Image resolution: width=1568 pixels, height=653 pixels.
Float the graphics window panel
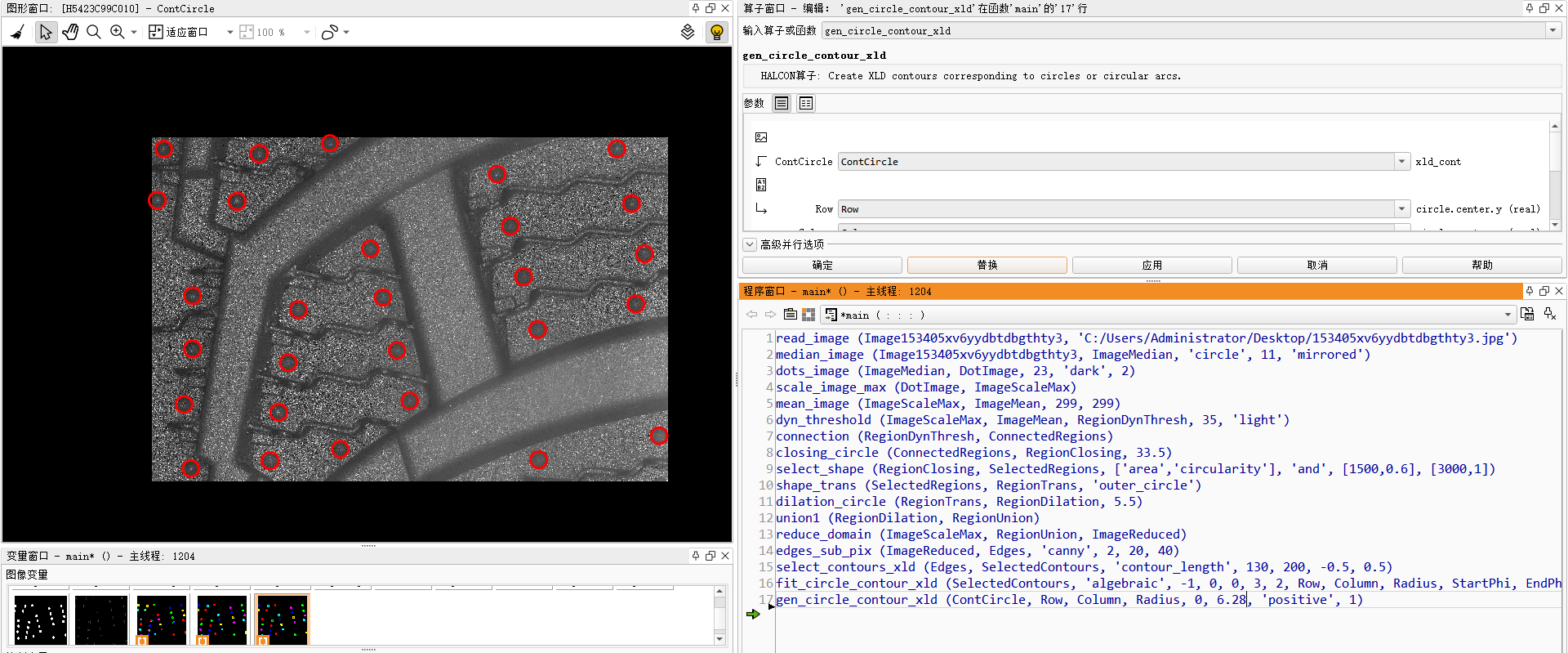point(710,8)
